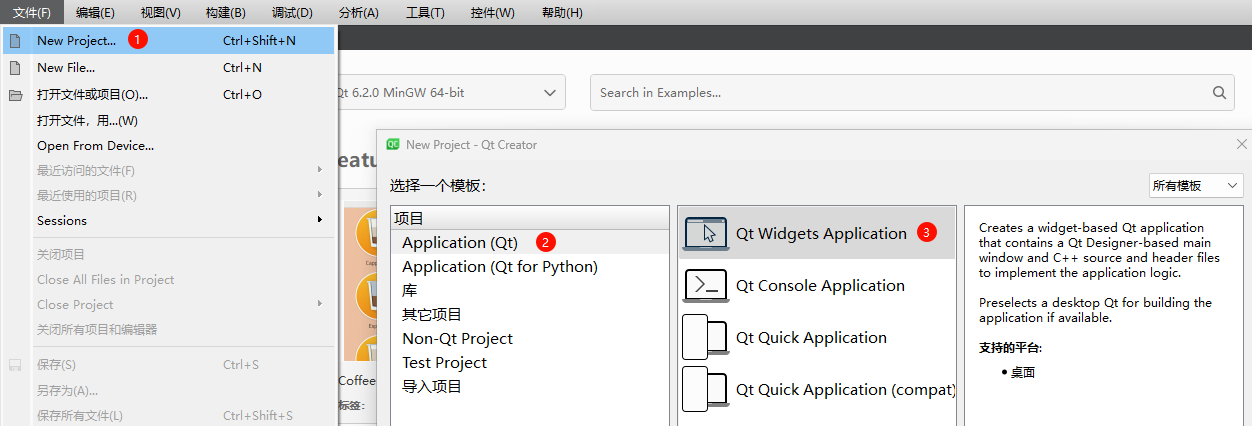Image resolution: width=1252 pixels, height=426 pixels.
Task: Open the 控件(W) menu
Action: 492,12
